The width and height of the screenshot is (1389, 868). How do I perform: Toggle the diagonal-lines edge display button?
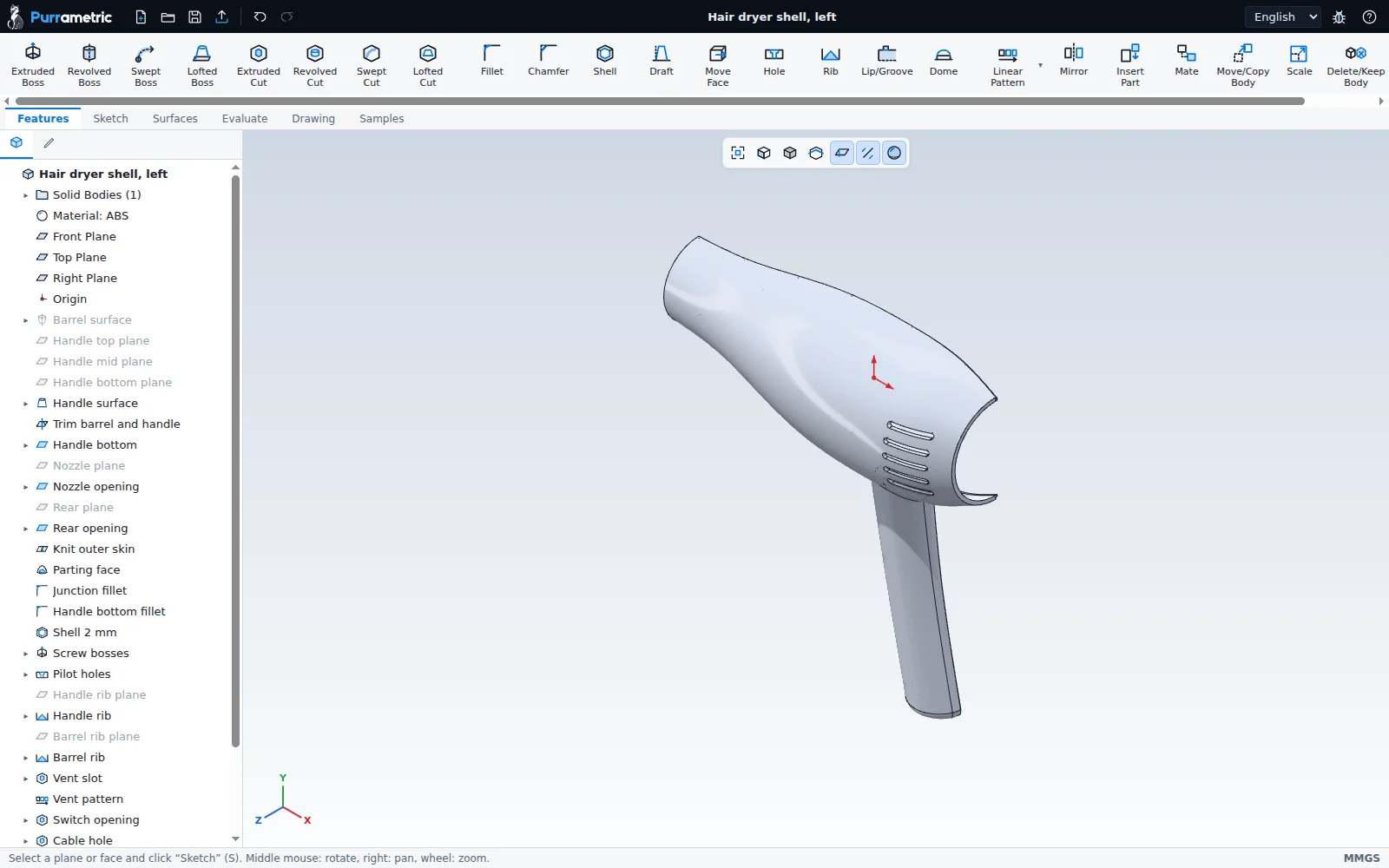[x=868, y=153]
